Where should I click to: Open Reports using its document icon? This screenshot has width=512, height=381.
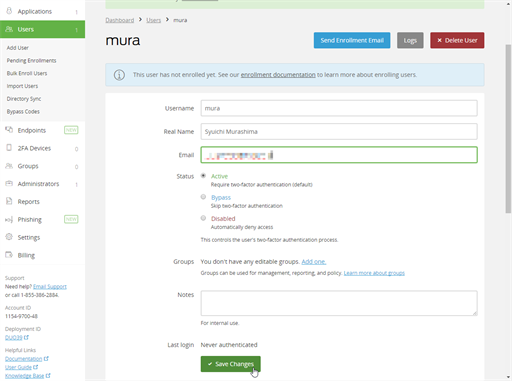9,201
